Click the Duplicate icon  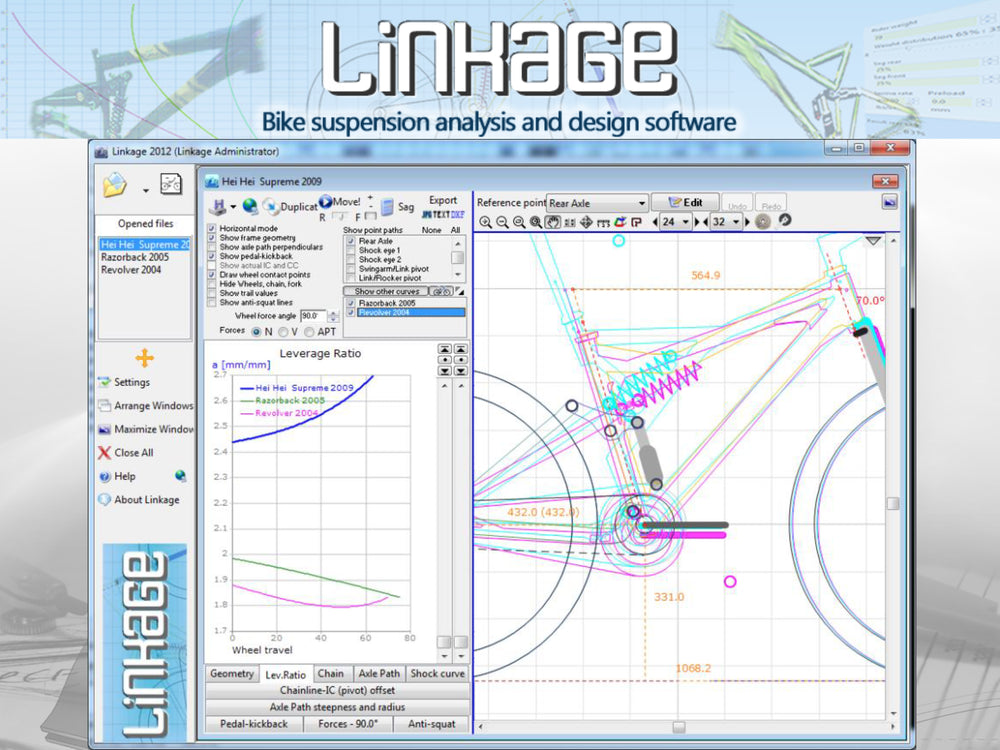(x=271, y=206)
